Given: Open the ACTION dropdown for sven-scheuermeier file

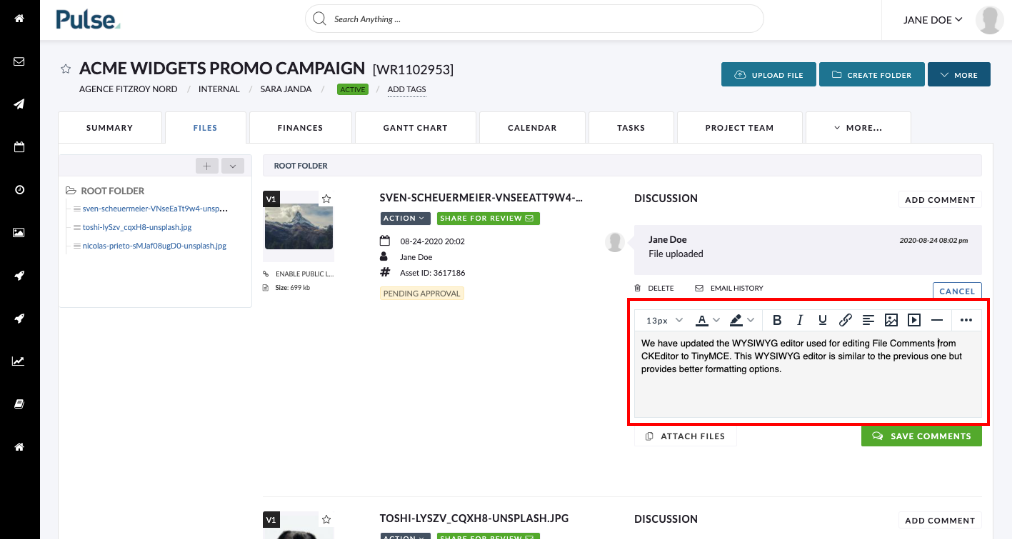Looking at the screenshot, I should pyautogui.click(x=405, y=219).
